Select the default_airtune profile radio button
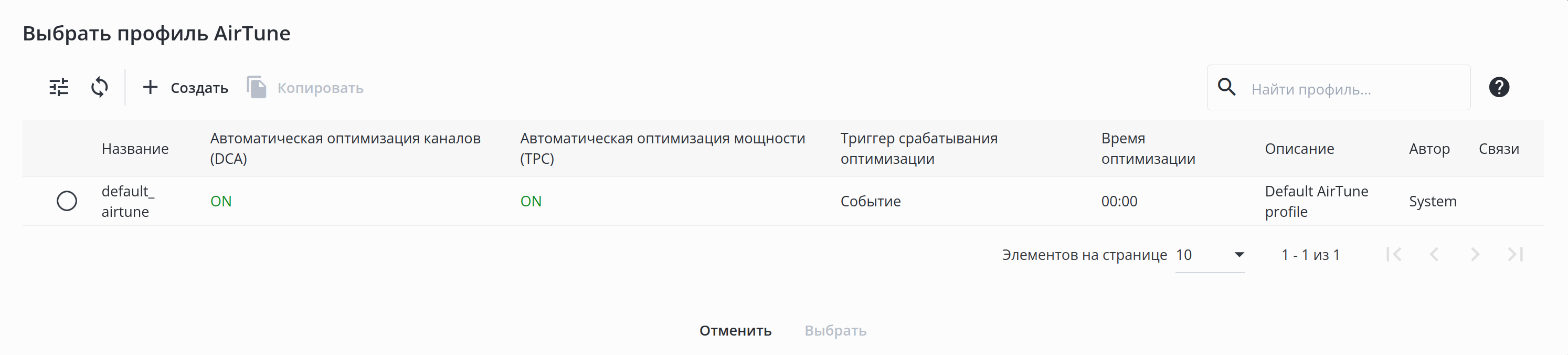Image resolution: width=1568 pixels, height=355 pixels. tap(67, 201)
